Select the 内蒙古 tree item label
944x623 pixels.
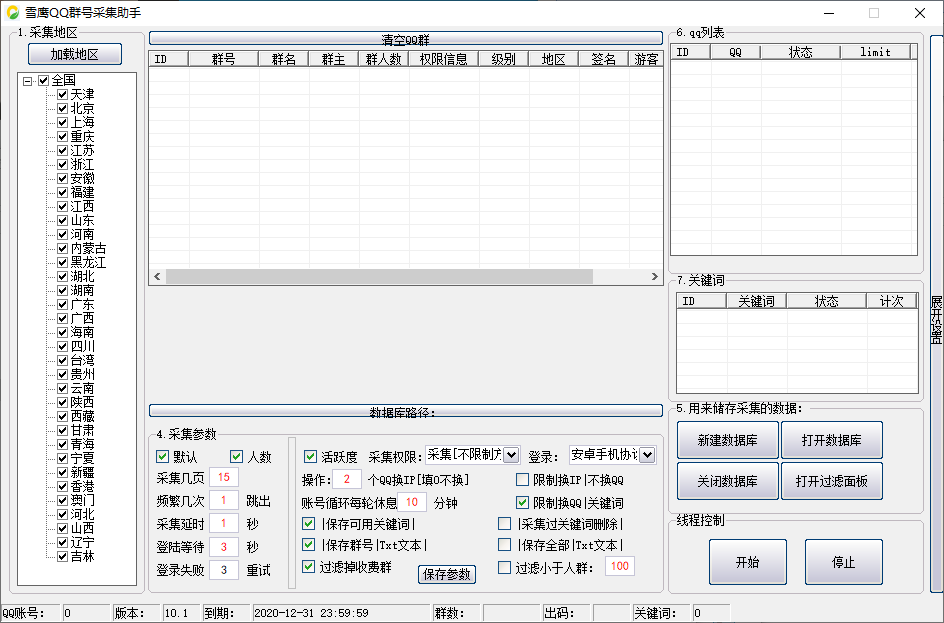88,249
